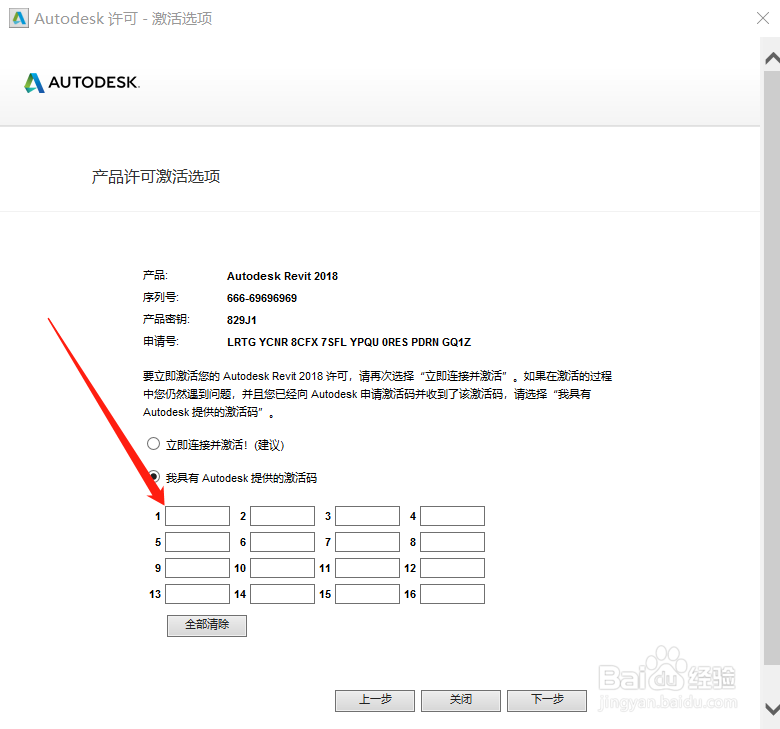Select 立即连接并激活 radio option

154,443
